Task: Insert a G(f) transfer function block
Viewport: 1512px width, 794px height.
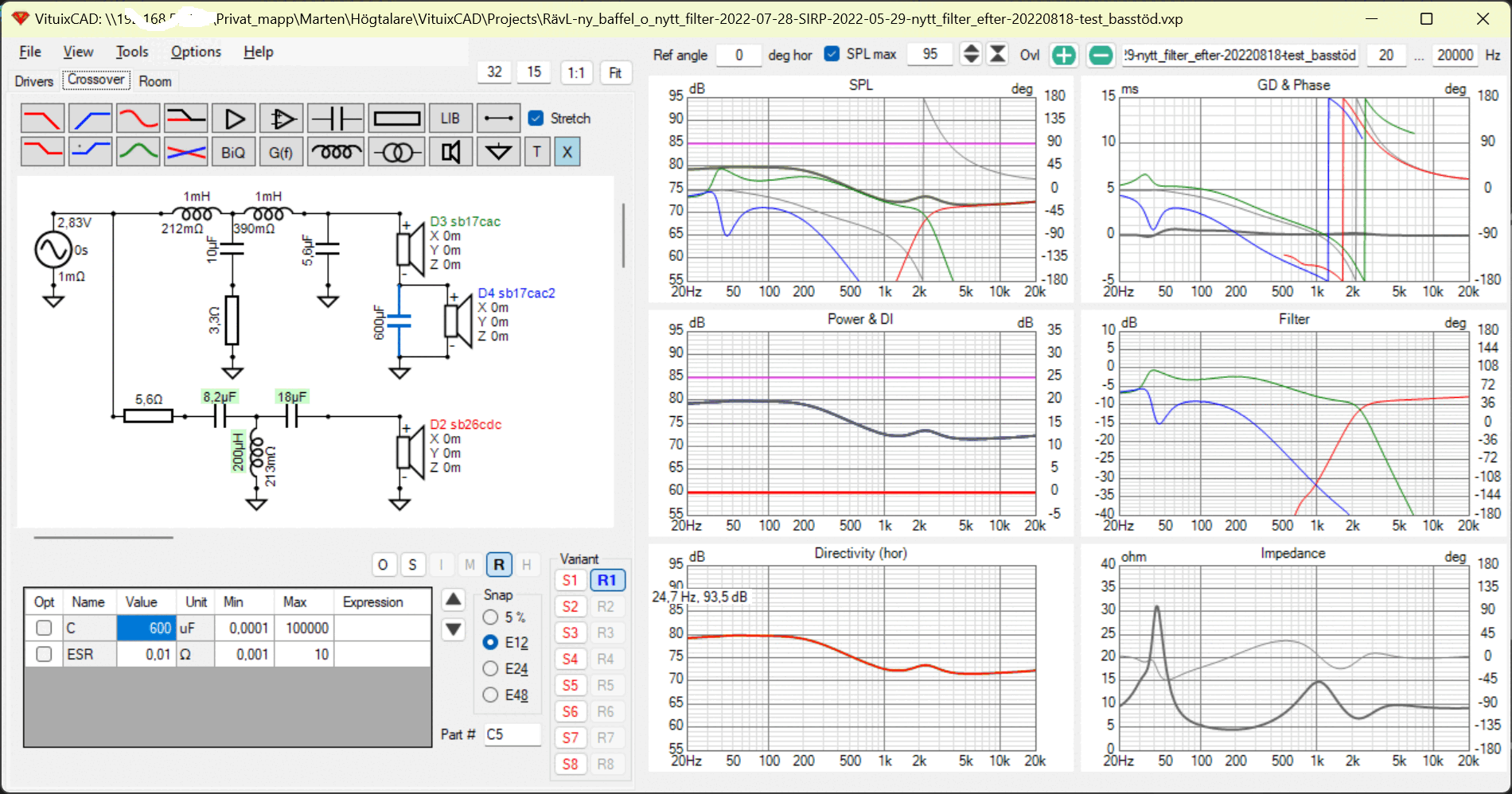Action: pos(281,151)
